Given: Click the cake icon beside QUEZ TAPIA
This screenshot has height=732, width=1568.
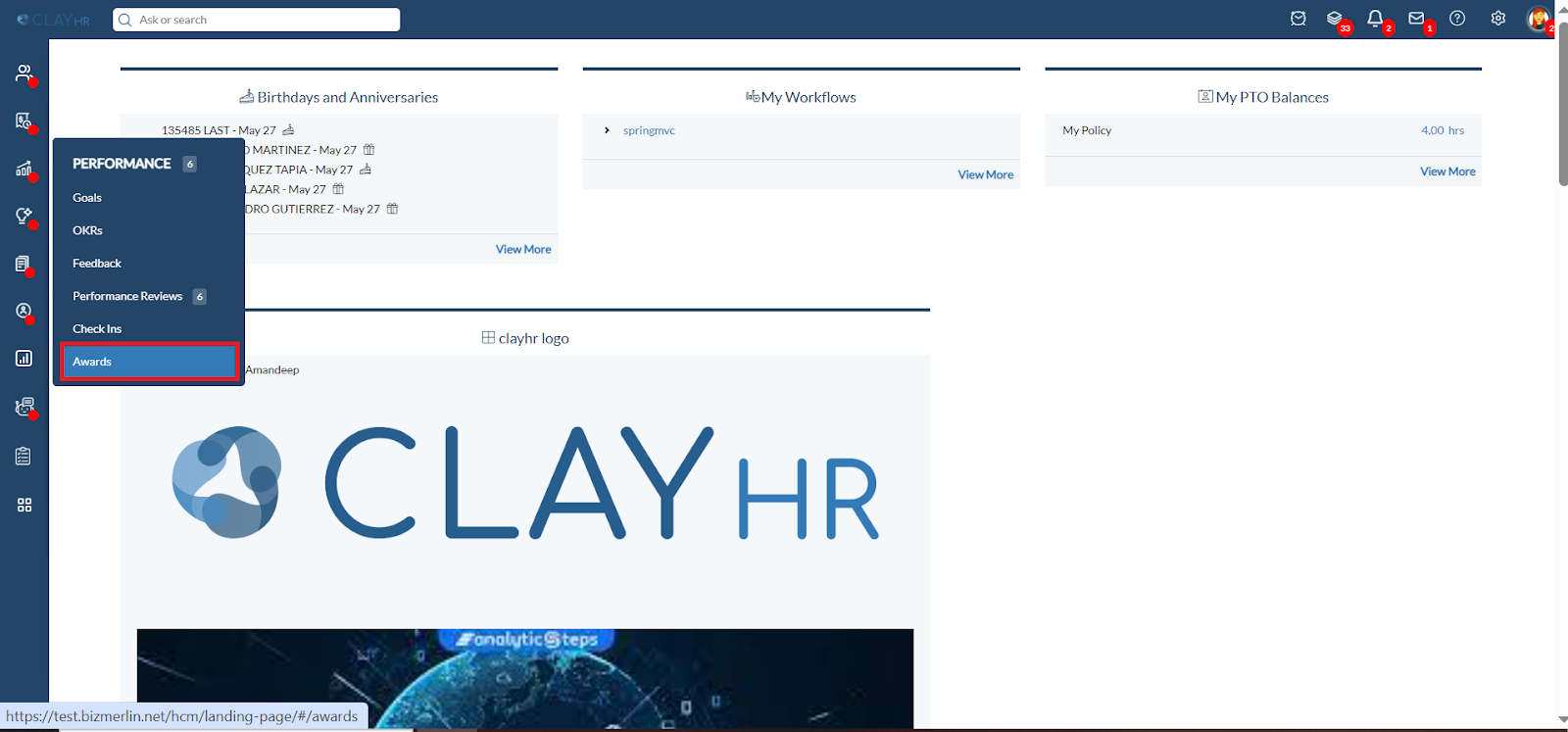Looking at the screenshot, I should pos(366,169).
